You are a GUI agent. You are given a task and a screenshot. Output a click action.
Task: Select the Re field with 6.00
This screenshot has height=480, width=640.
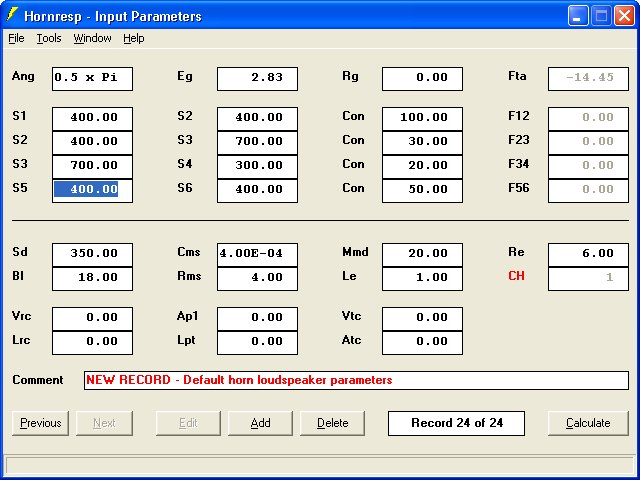tap(588, 255)
